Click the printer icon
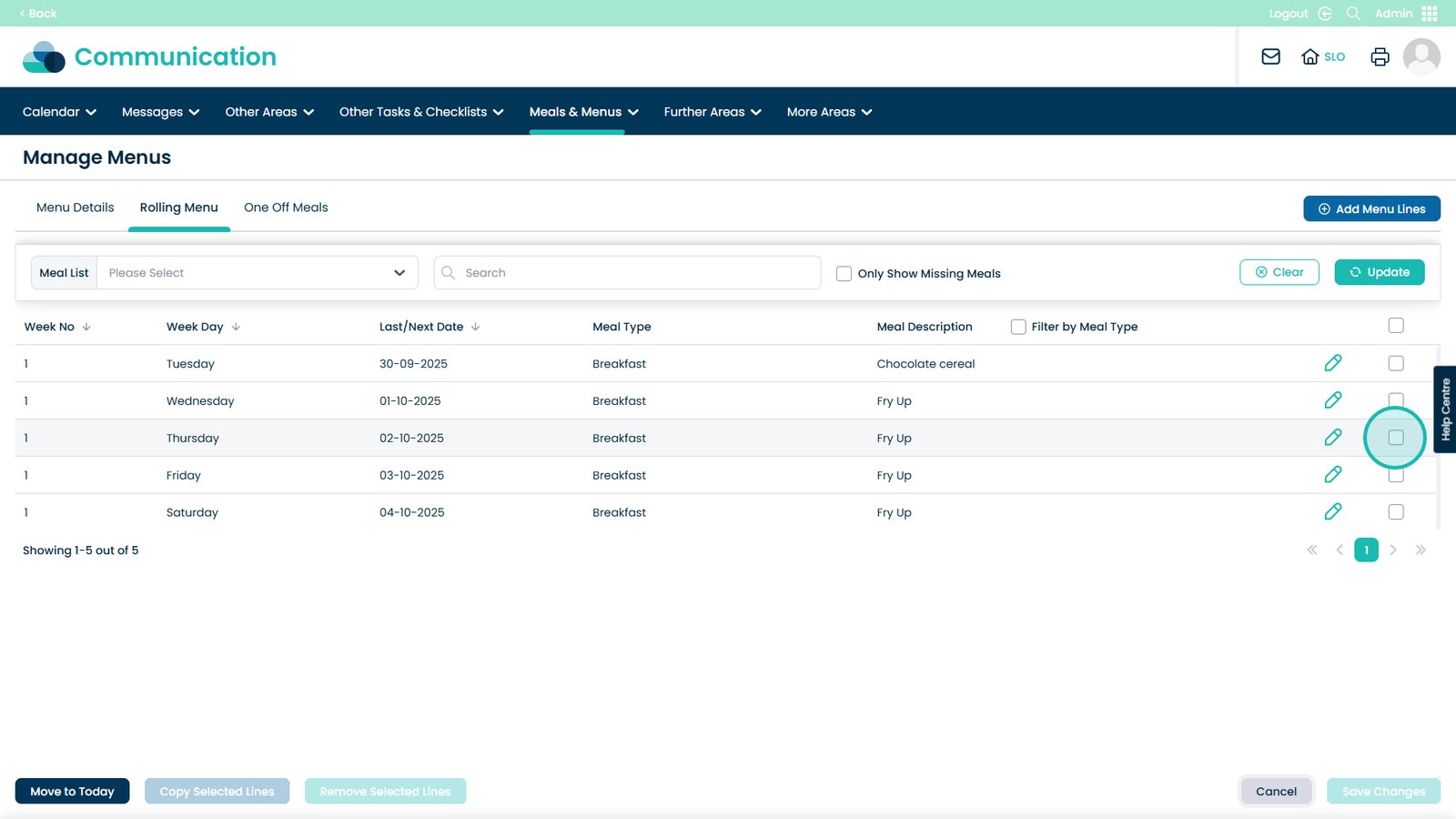Viewport: 1456px width, 819px height. [x=1380, y=56]
